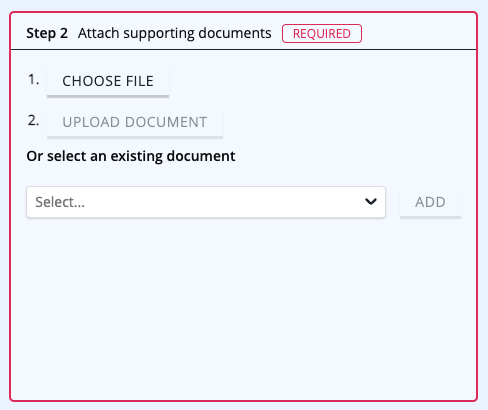
Task: Open the existing document Select dropdown
Action: coord(206,202)
